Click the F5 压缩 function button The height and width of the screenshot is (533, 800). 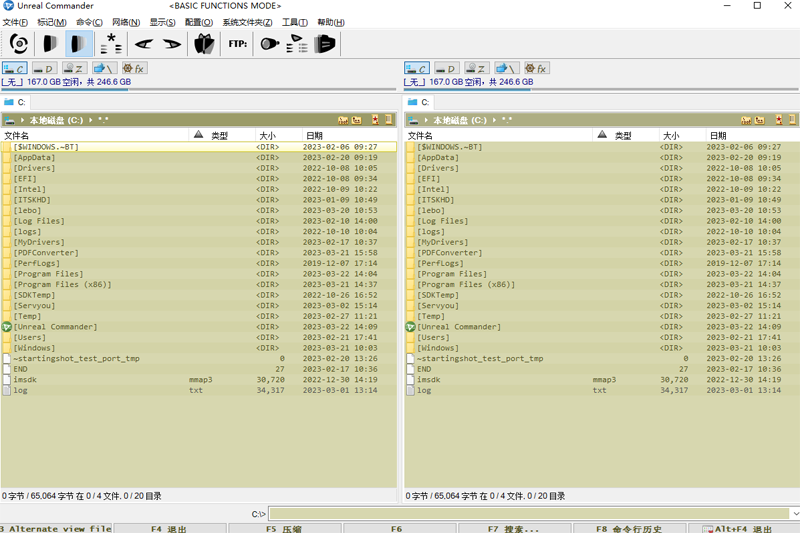click(285, 528)
